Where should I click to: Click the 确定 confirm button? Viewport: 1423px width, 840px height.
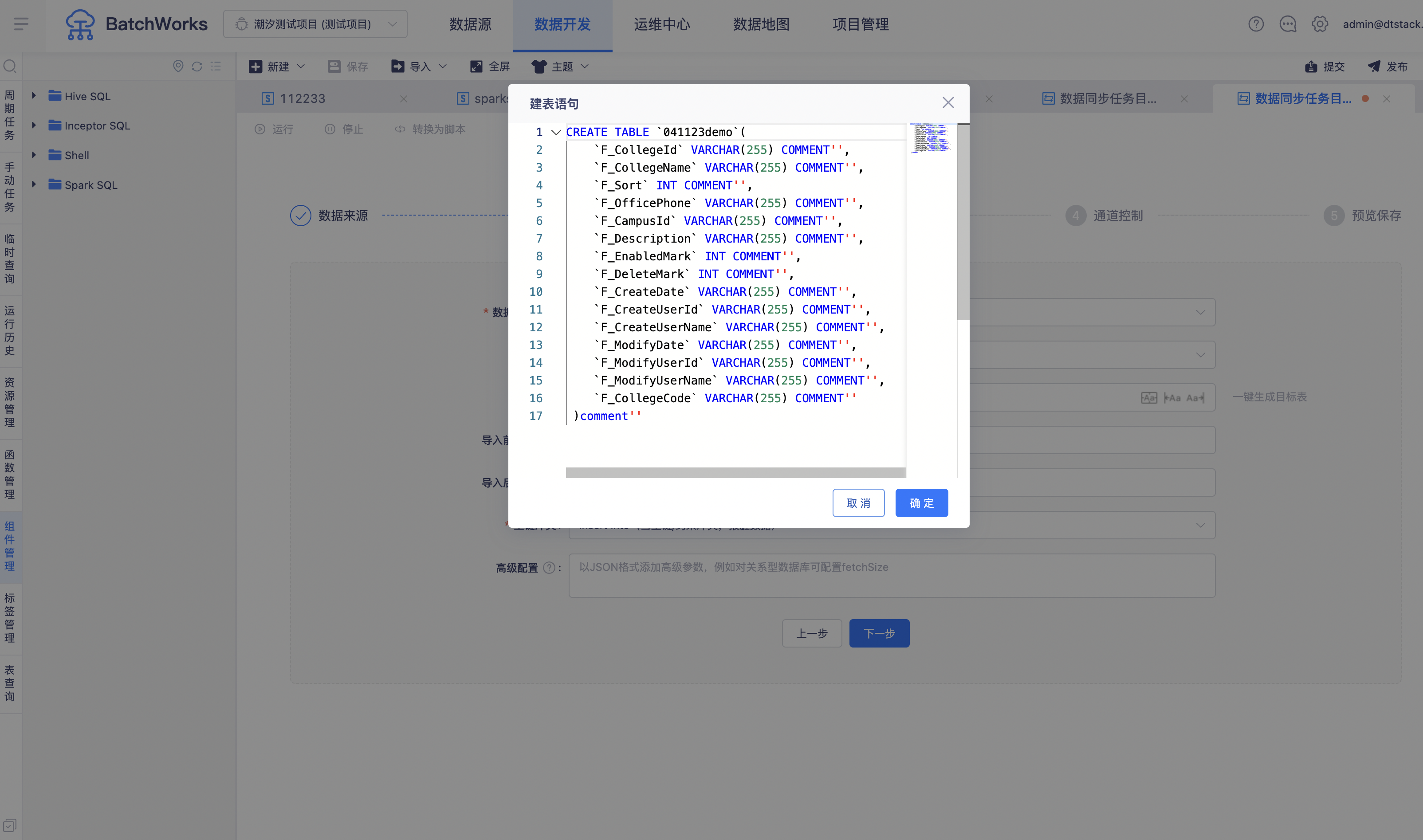point(921,502)
